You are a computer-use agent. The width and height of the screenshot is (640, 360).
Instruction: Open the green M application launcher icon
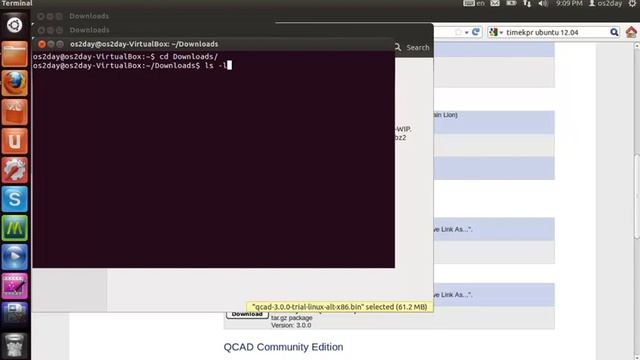click(14, 228)
